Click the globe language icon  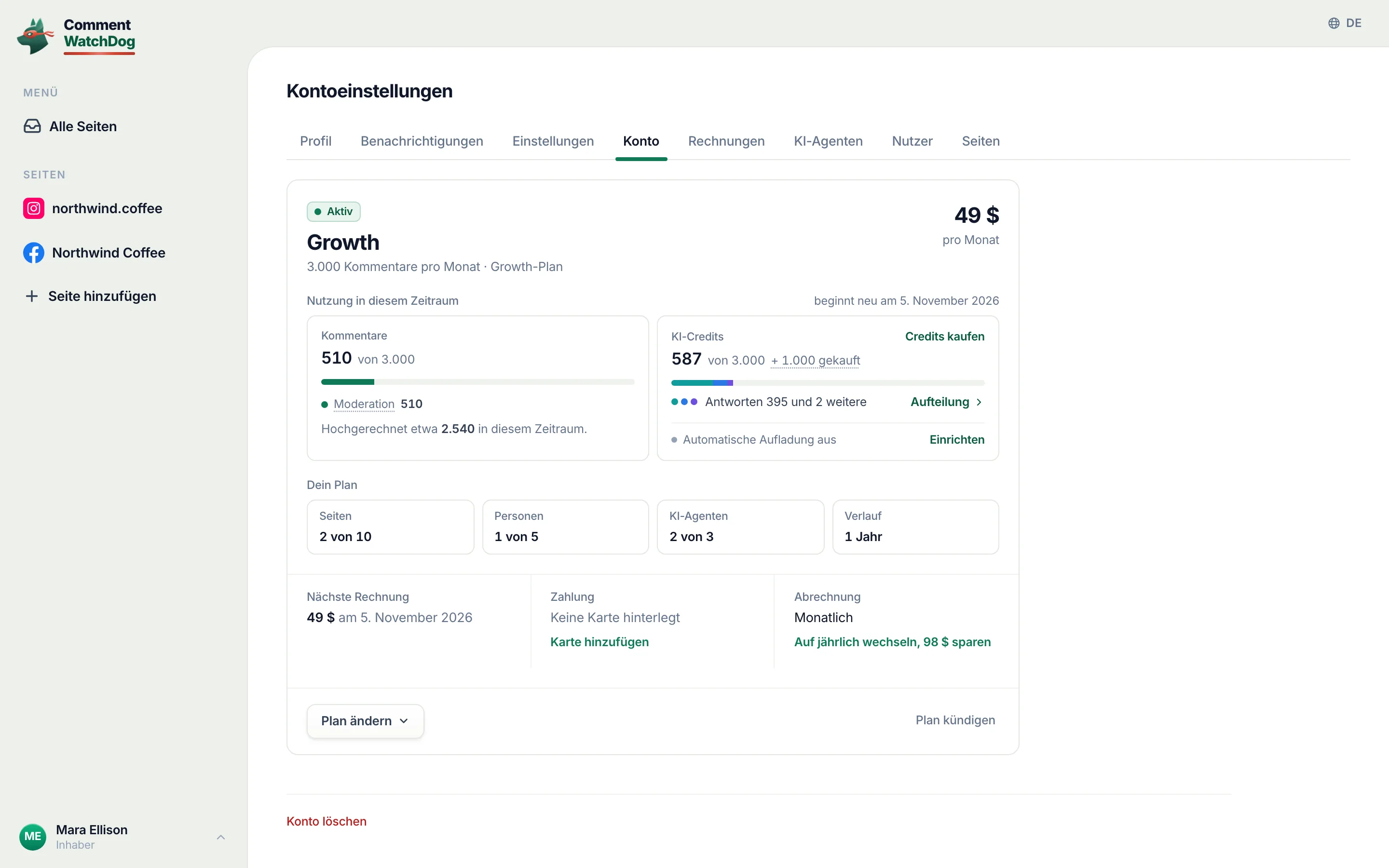tap(1334, 23)
